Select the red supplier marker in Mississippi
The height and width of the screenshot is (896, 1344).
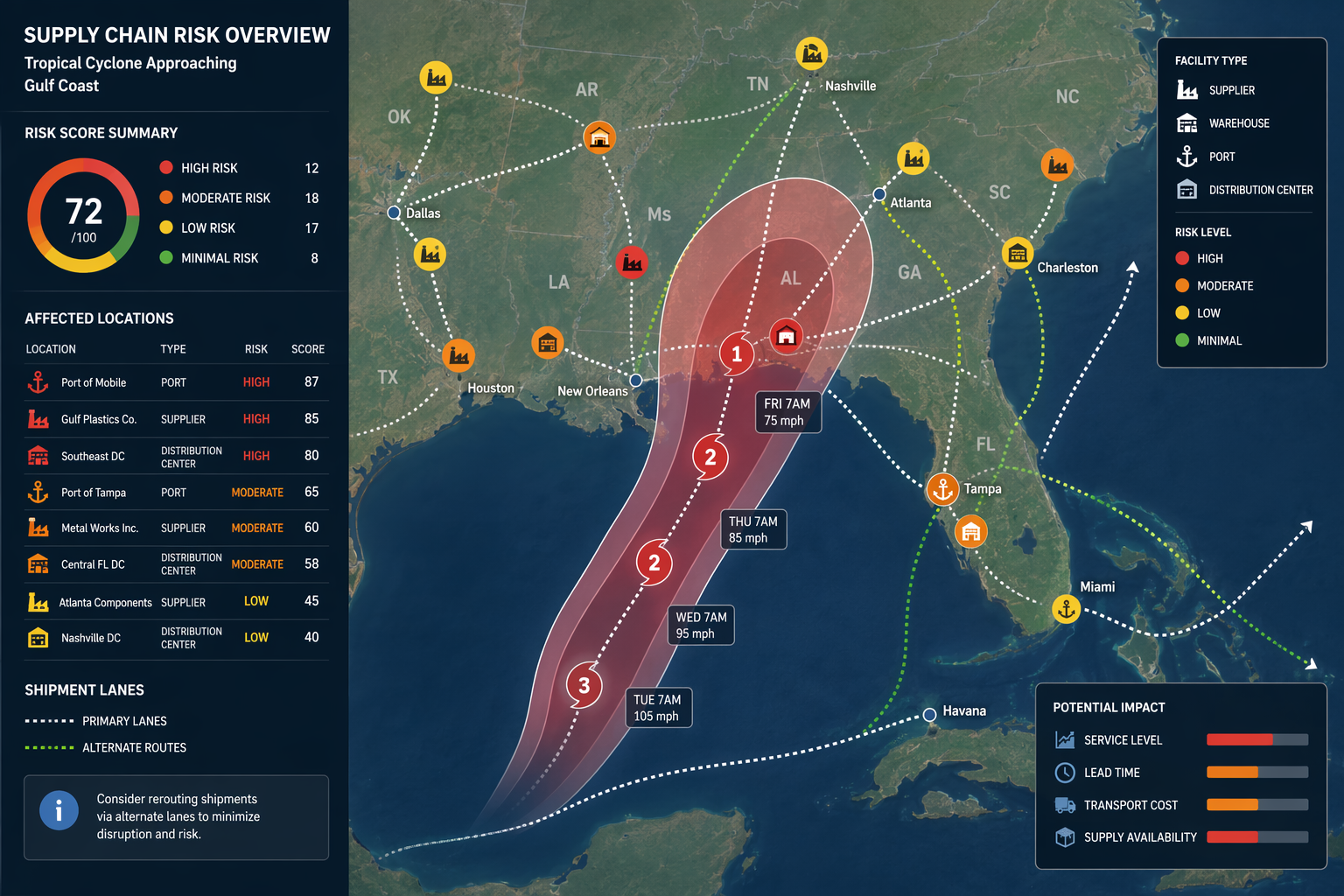[x=632, y=262]
